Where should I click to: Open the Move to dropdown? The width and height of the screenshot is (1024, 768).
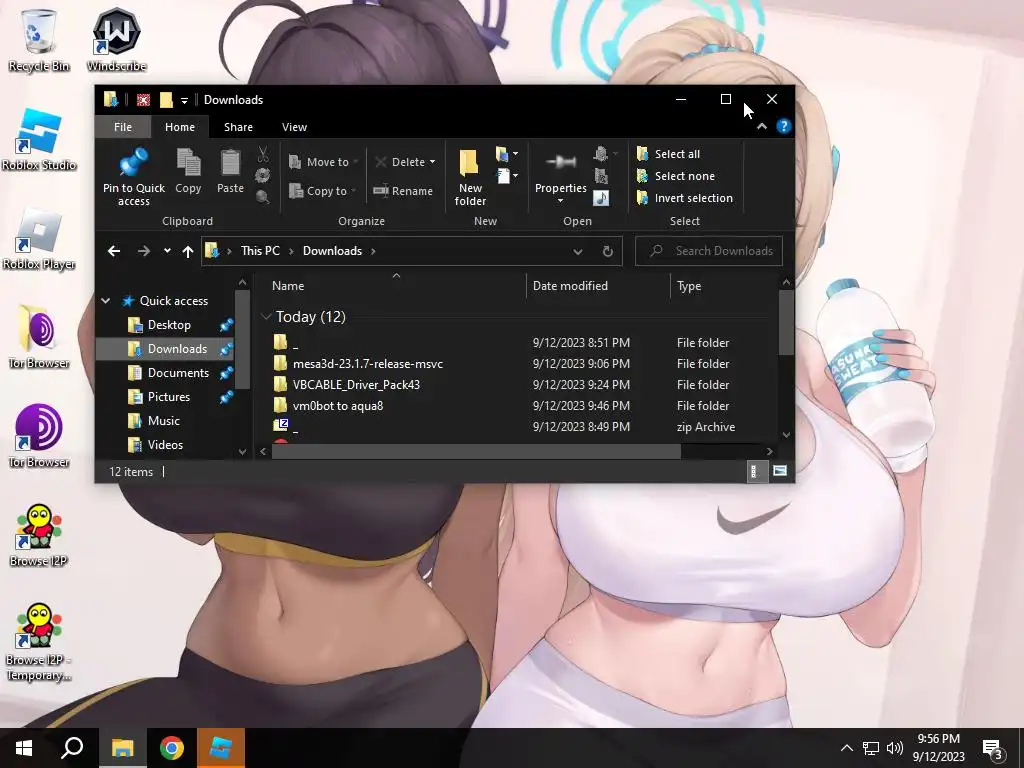(x=325, y=162)
